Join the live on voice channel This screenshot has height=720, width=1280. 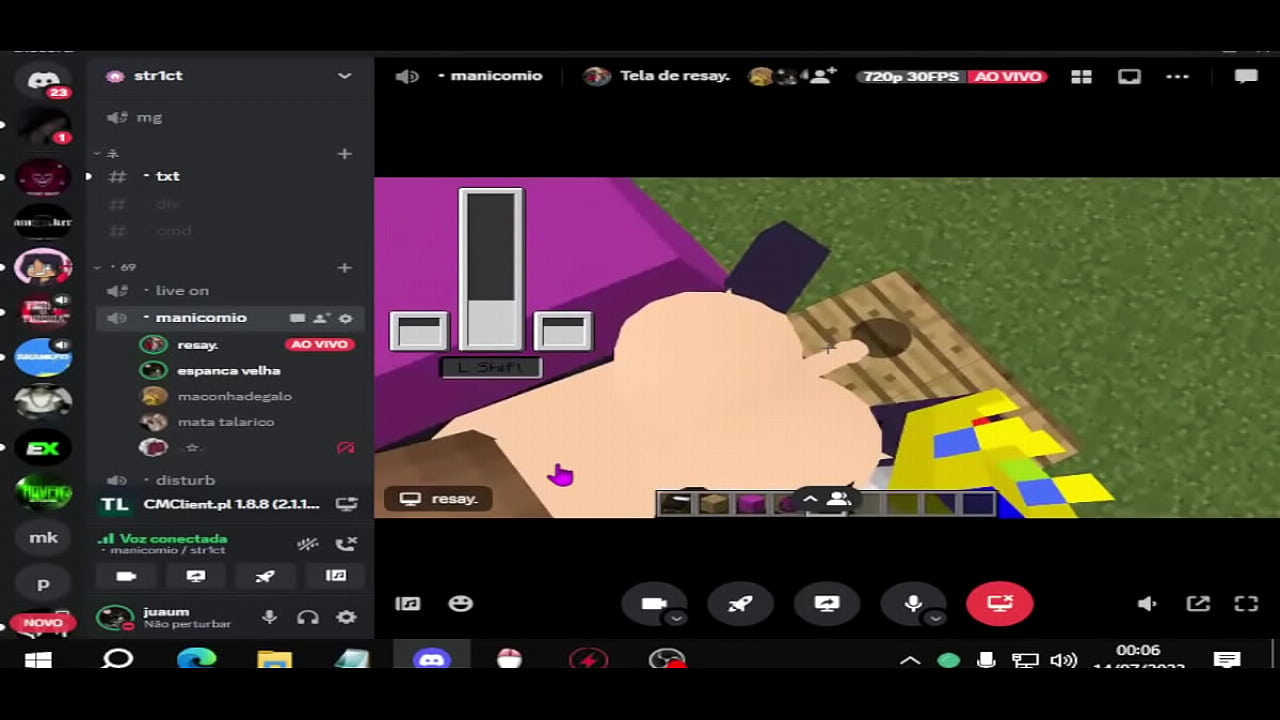(181, 291)
